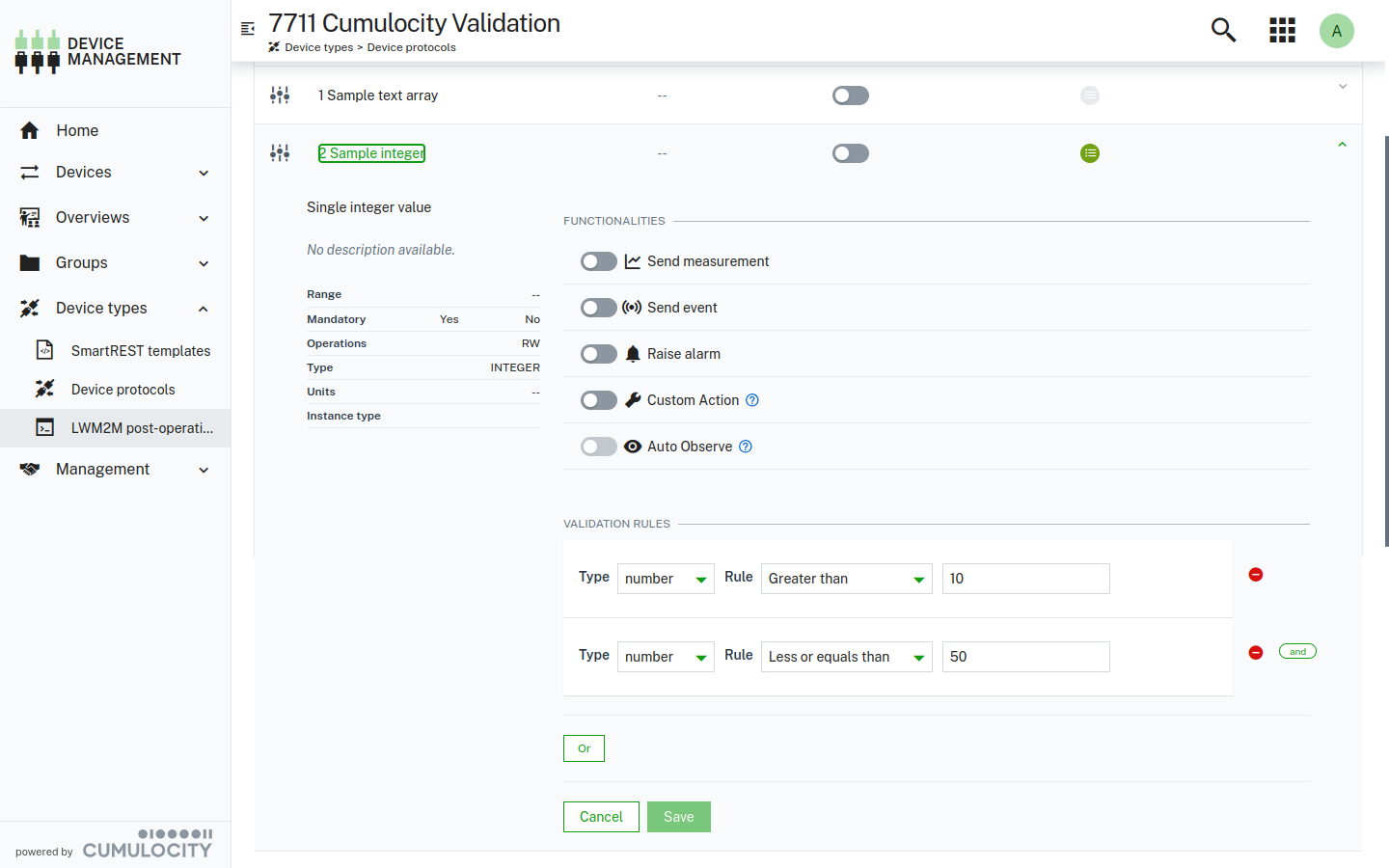Viewport: 1389px width, 868px height.
Task: Click the Sample text array parameters icon
Action: point(280,95)
